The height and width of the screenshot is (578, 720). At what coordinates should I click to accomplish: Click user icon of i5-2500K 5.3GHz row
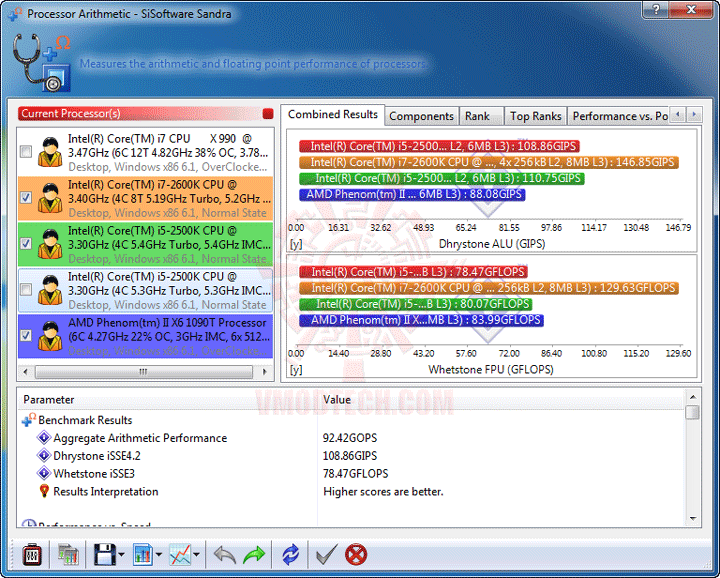[50, 290]
